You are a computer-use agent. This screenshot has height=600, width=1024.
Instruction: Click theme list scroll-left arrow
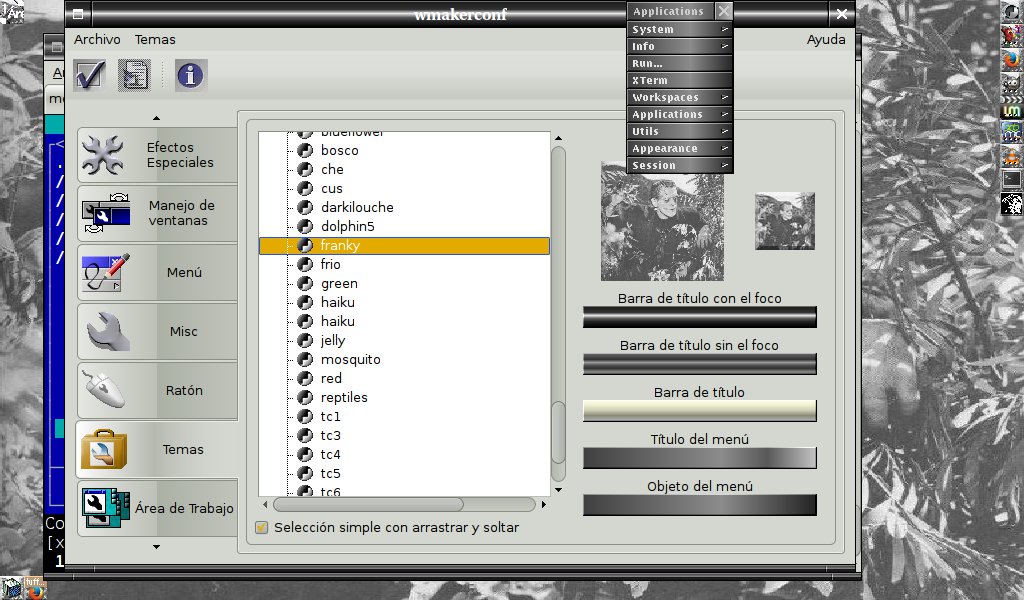coord(264,504)
